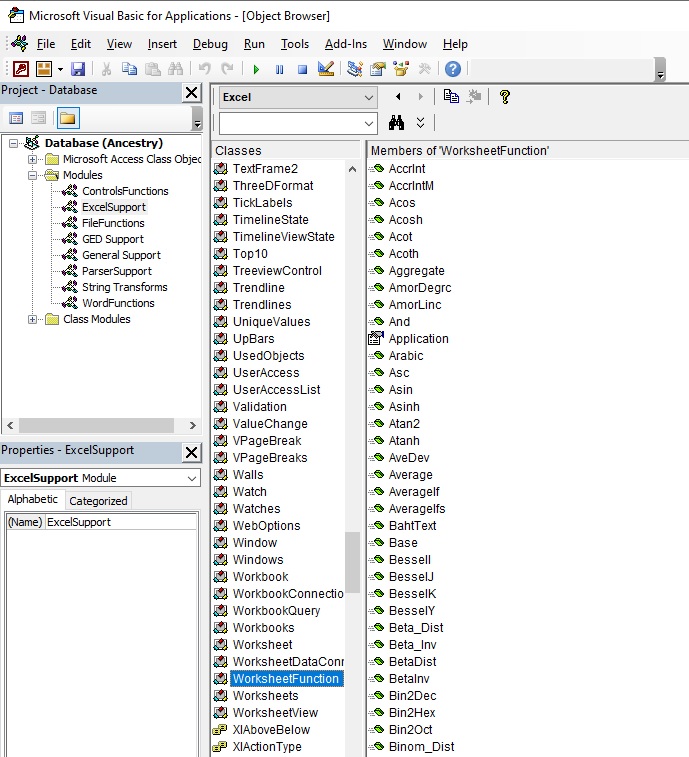Toggle Design Mode icon in toolbar
Viewport: 689px width, 757px height.
(x=326, y=69)
